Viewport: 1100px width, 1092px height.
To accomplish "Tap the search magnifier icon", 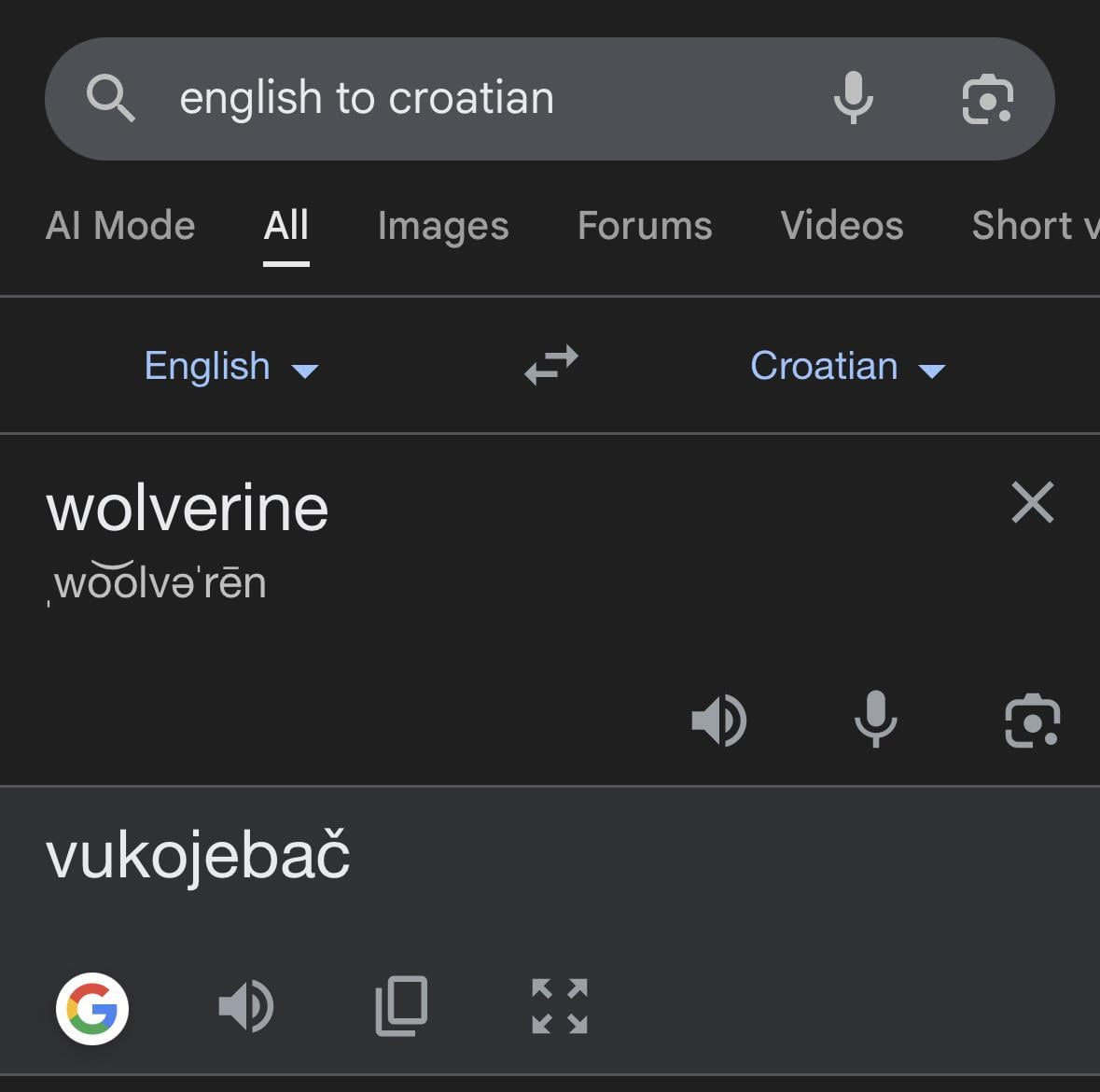I will (x=111, y=98).
